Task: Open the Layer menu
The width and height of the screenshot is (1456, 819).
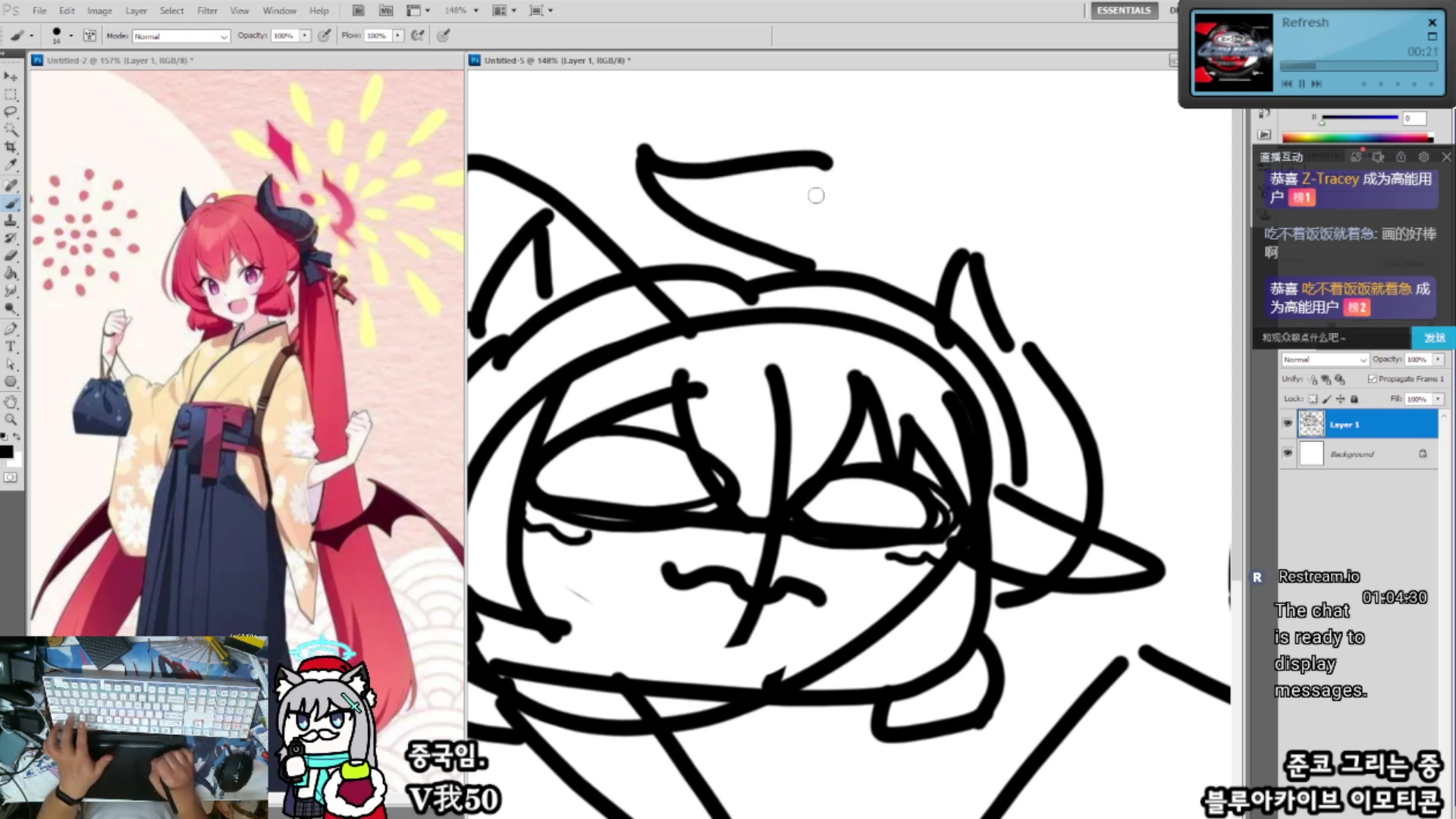Action: pos(136,11)
